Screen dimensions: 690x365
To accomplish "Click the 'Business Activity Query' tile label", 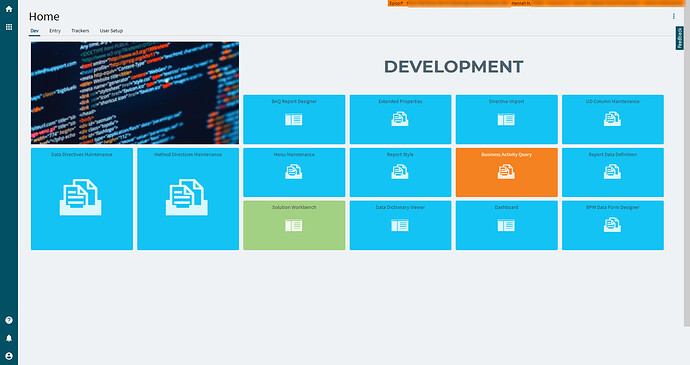I will coord(506,155).
